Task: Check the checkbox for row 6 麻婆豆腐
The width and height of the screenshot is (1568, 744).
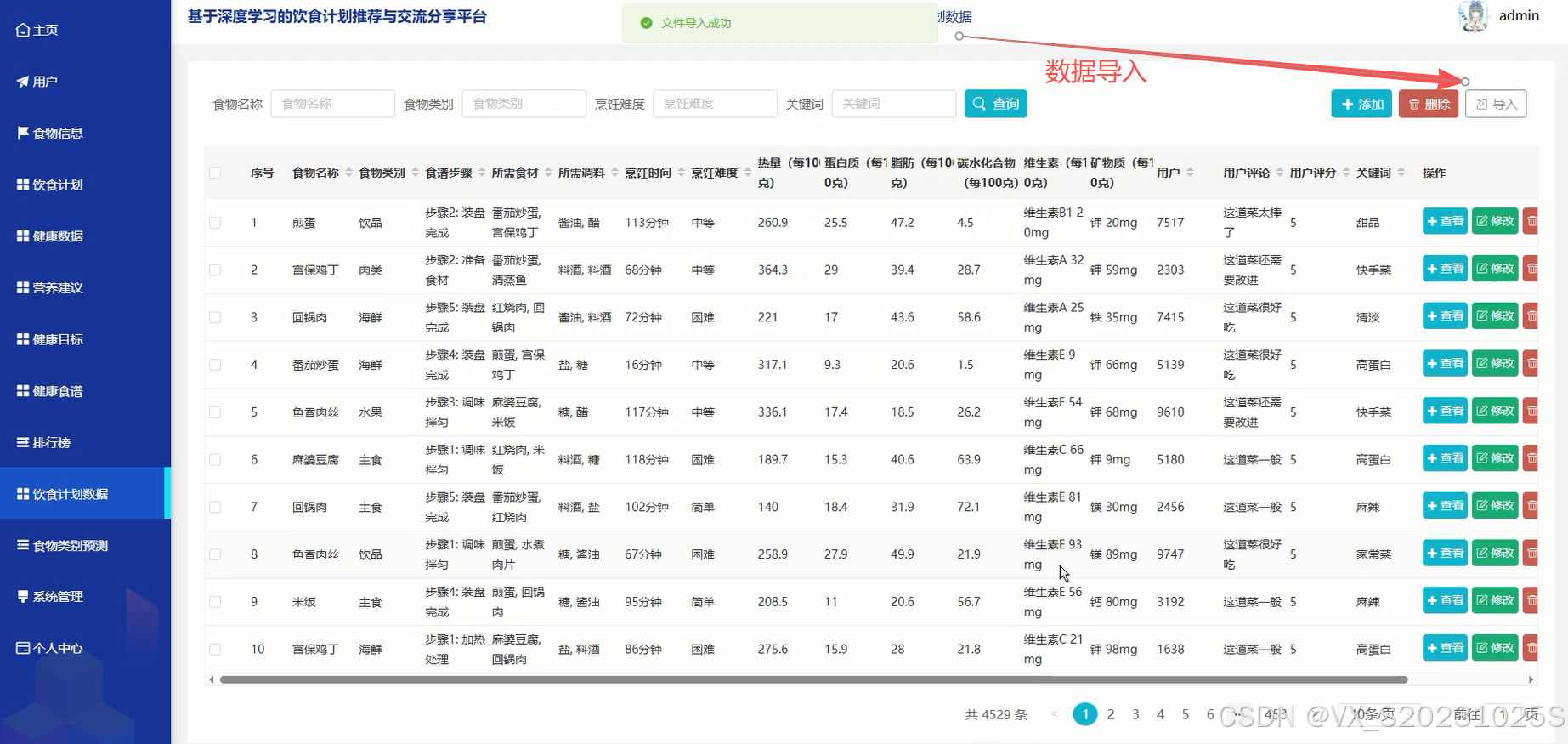Action: tap(215, 460)
